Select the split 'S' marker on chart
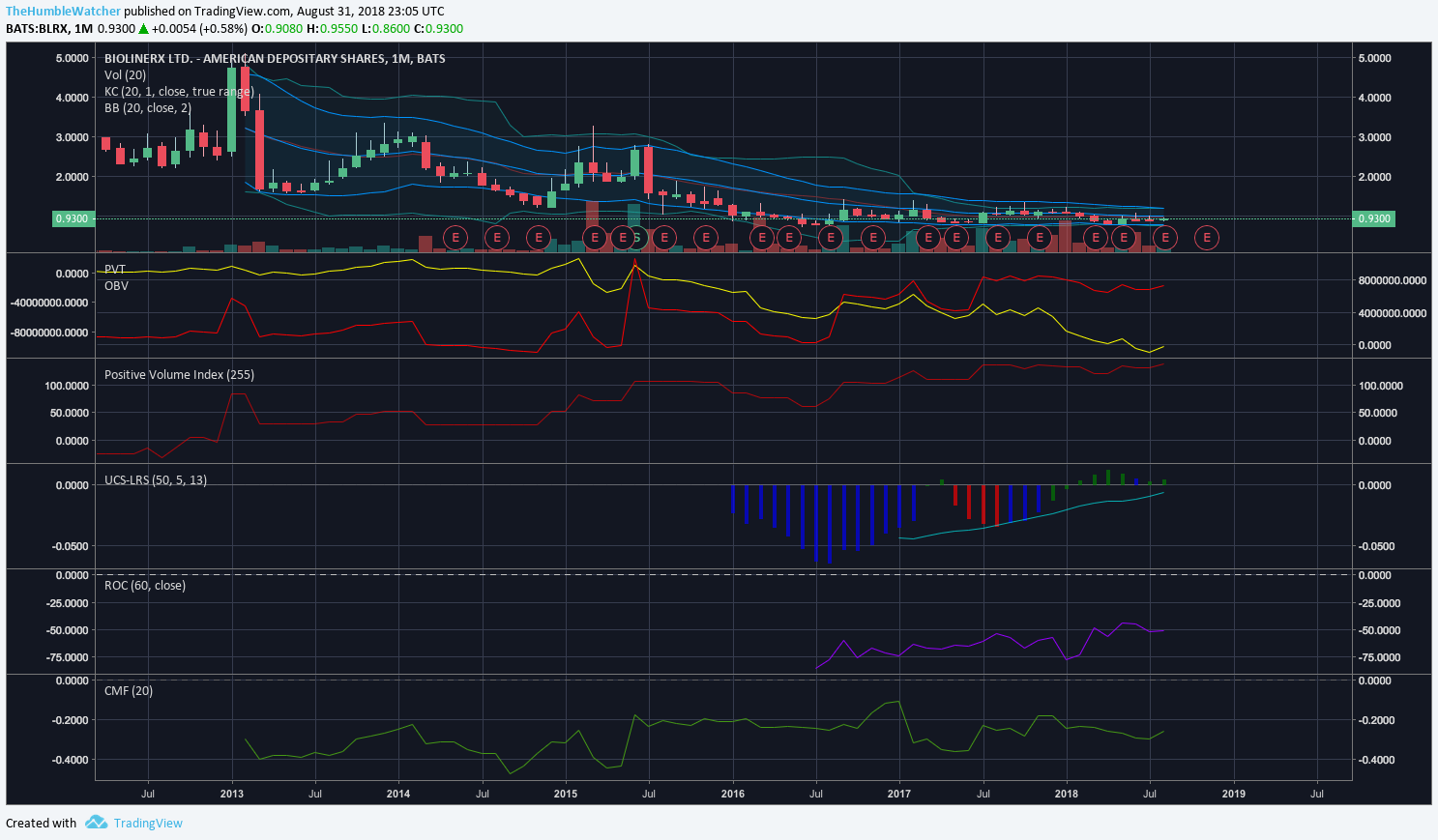The image size is (1438, 840). (x=636, y=237)
